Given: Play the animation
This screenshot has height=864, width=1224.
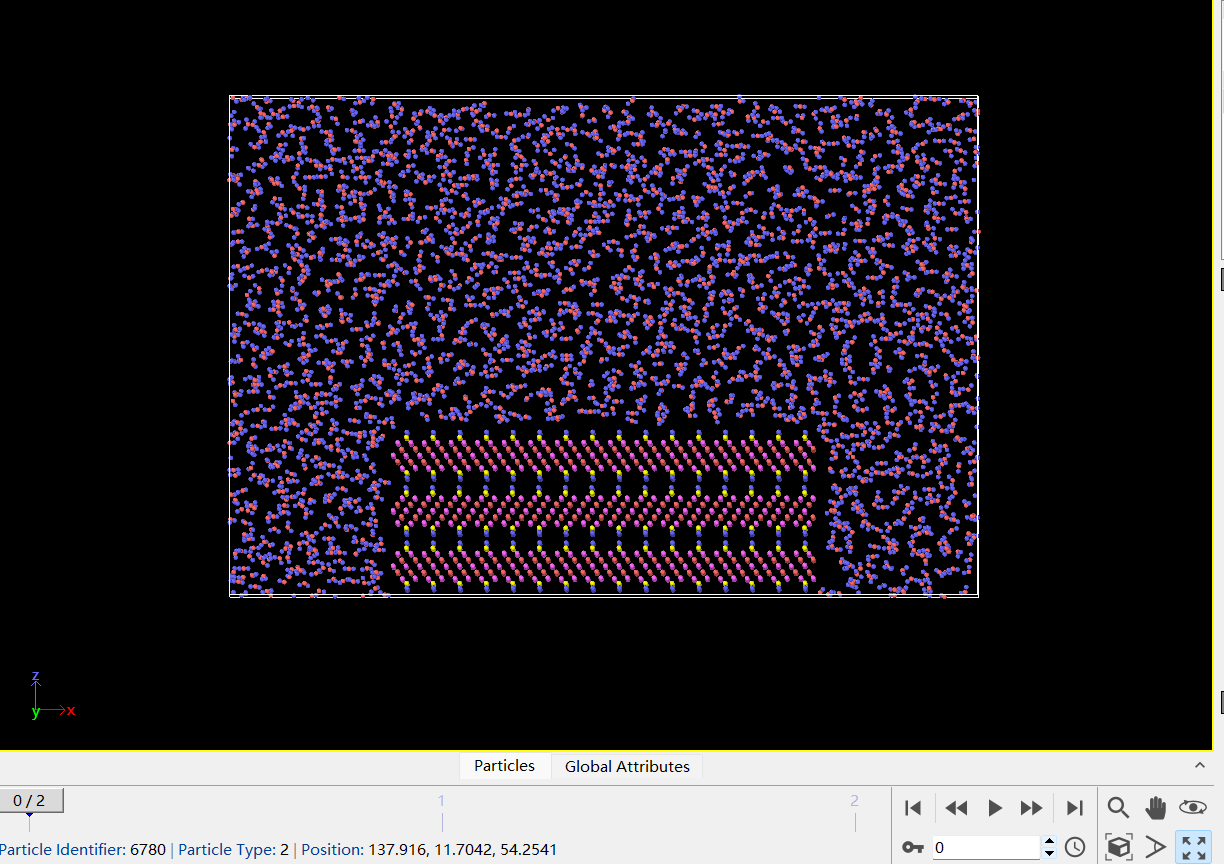Looking at the screenshot, I should 995,808.
